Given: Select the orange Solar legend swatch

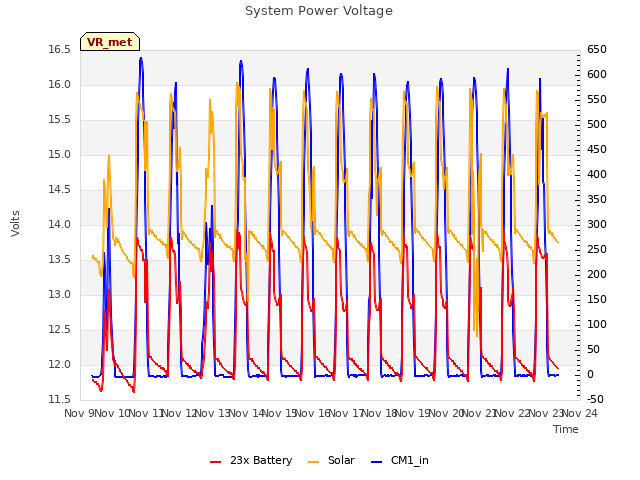Looking at the screenshot, I should point(313,462).
